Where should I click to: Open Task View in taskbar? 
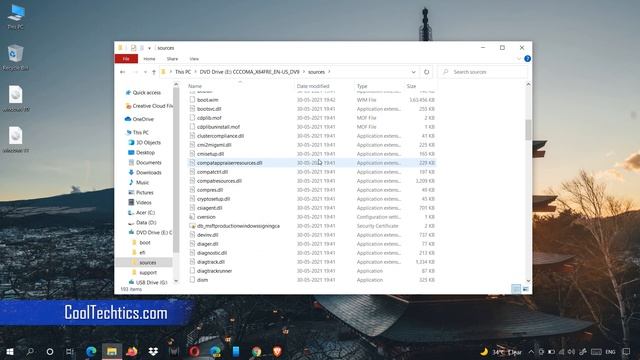pyautogui.click(x=70, y=351)
